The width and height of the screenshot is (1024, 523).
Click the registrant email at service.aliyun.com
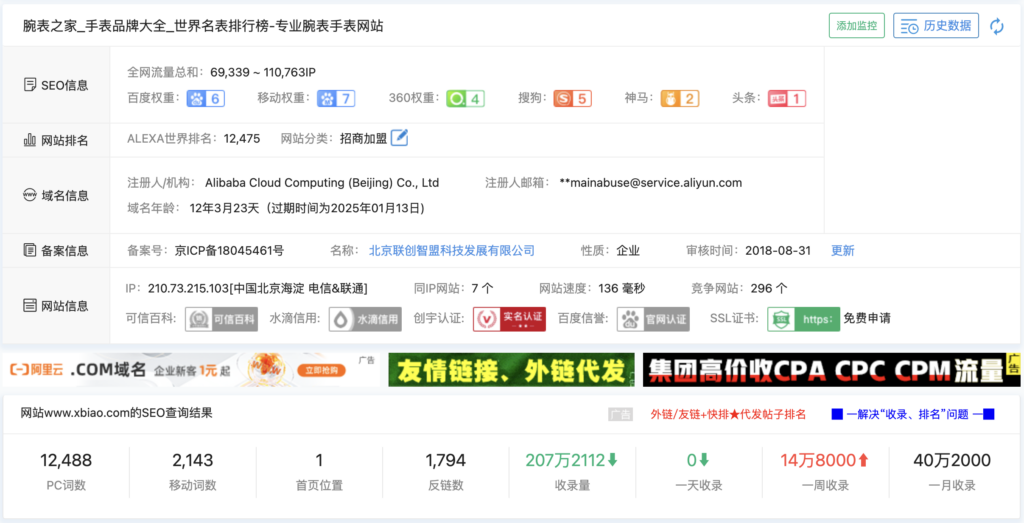(x=651, y=183)
